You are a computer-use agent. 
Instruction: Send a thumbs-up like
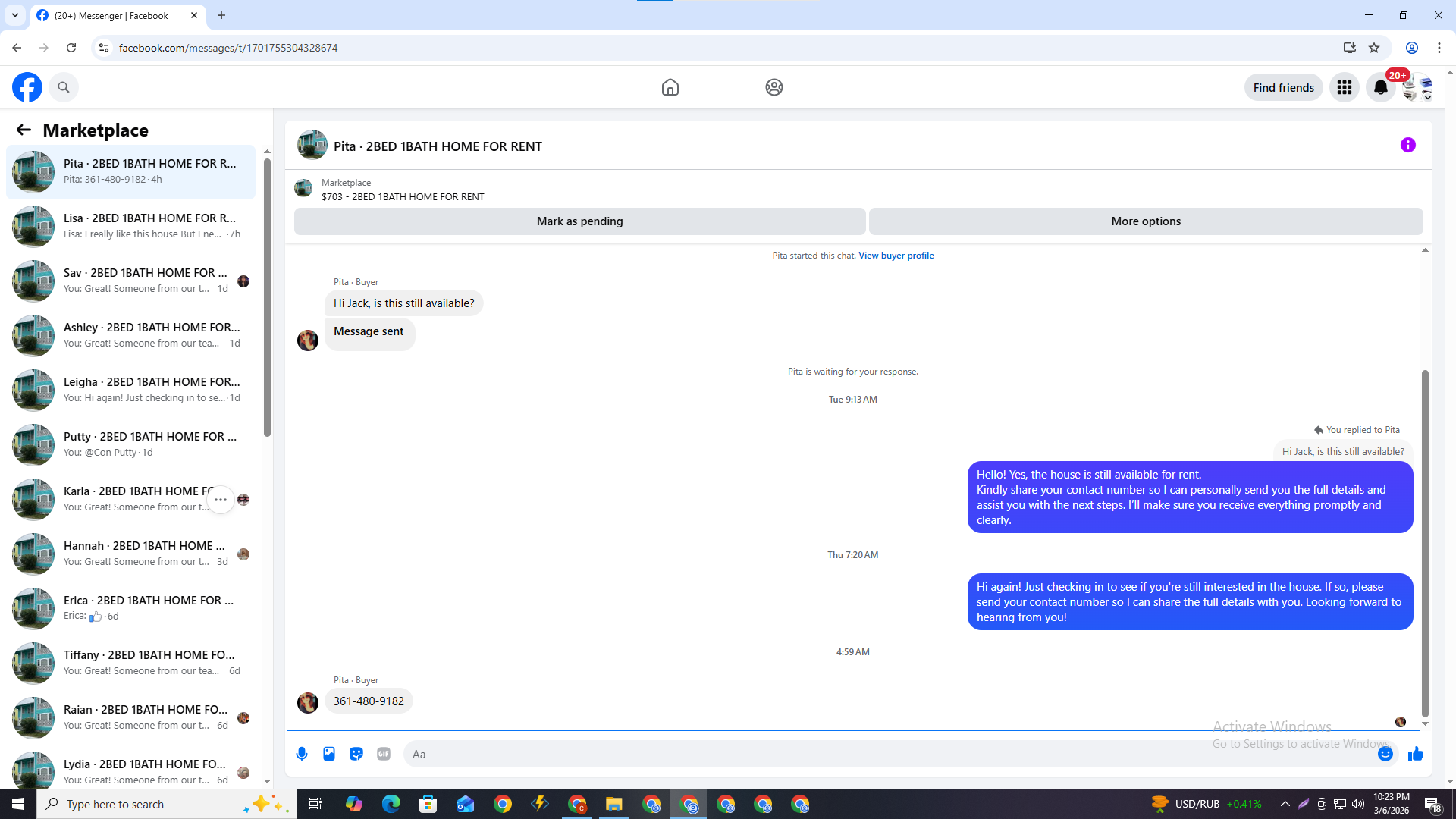tap(1415, 754)
